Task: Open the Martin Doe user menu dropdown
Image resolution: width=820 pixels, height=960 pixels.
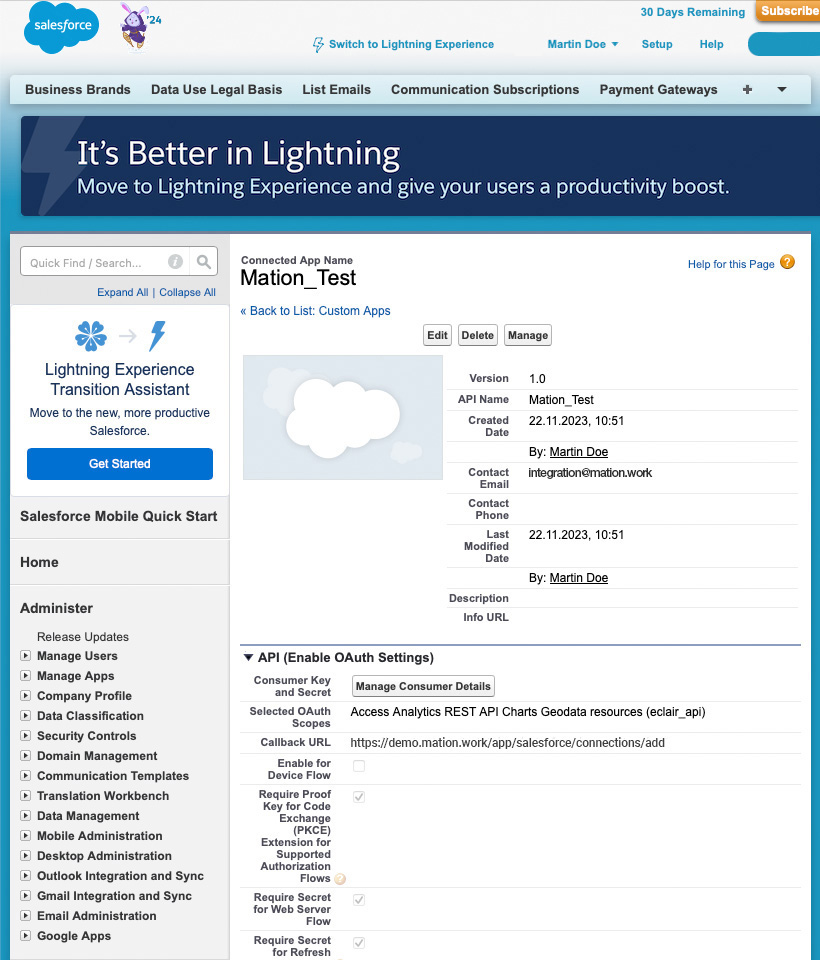Action: [582, 44]
